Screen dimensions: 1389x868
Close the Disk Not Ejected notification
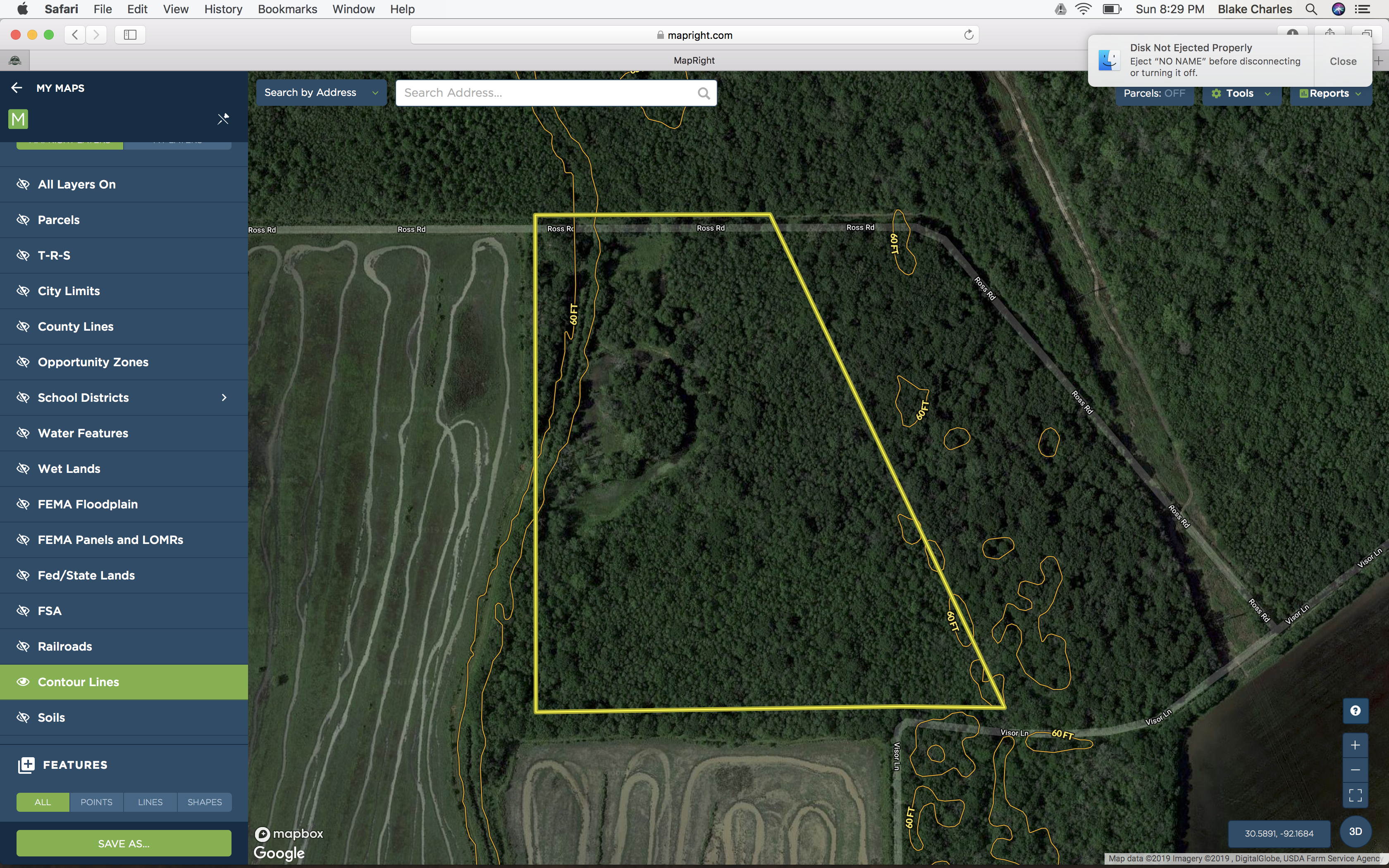pyautogui.click(x=1343, y=61)
